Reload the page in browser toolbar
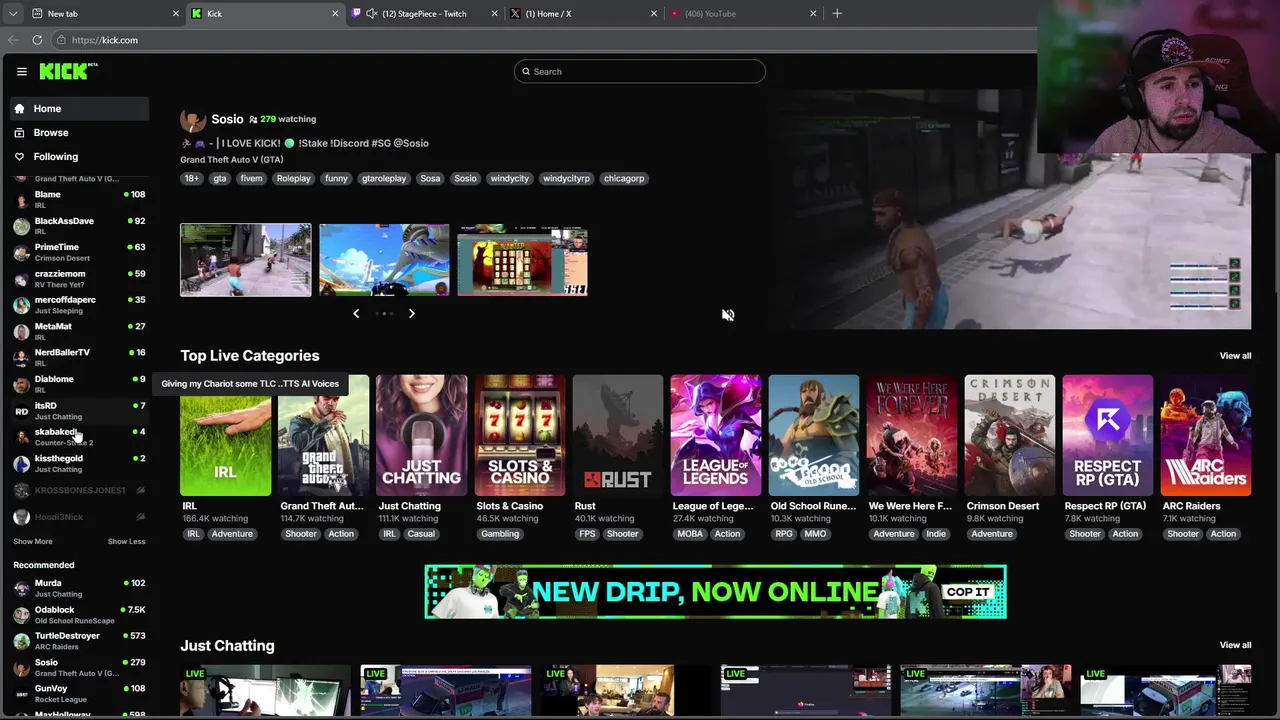Image resolution: width=1280 pixels, height=720 pixels. [x=37, y=40]
